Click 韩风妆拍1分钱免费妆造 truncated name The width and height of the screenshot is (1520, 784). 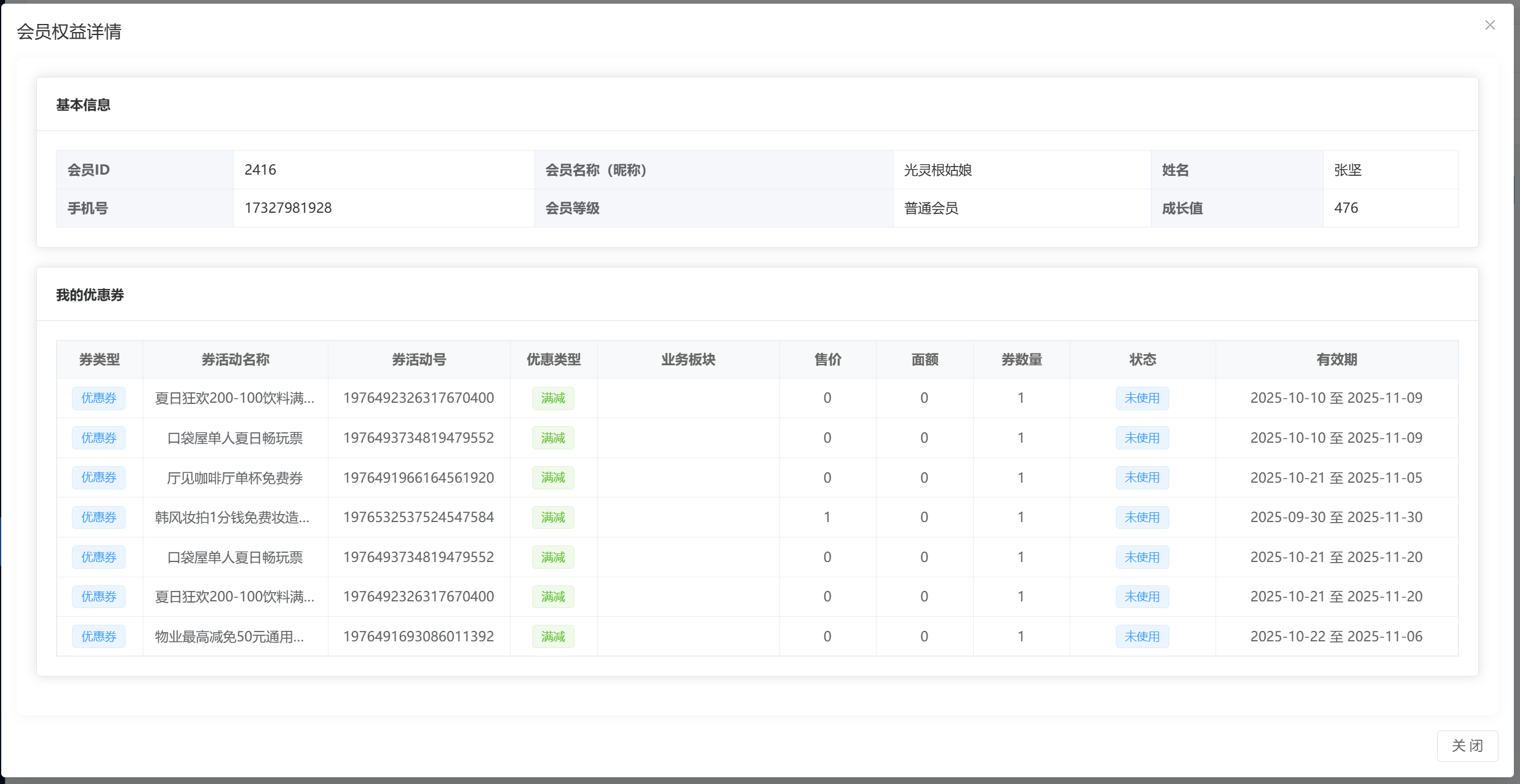232,517
